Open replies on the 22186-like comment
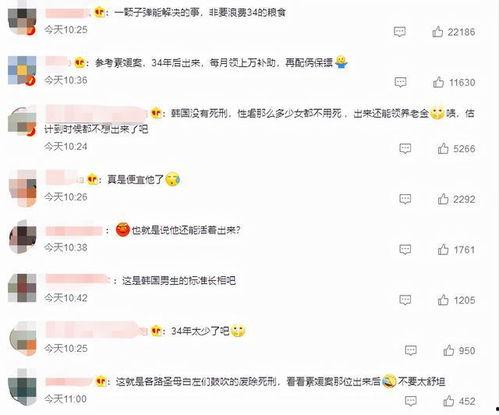Image resolution: width=499 pixels, height=415 pixels. point(400,32)
